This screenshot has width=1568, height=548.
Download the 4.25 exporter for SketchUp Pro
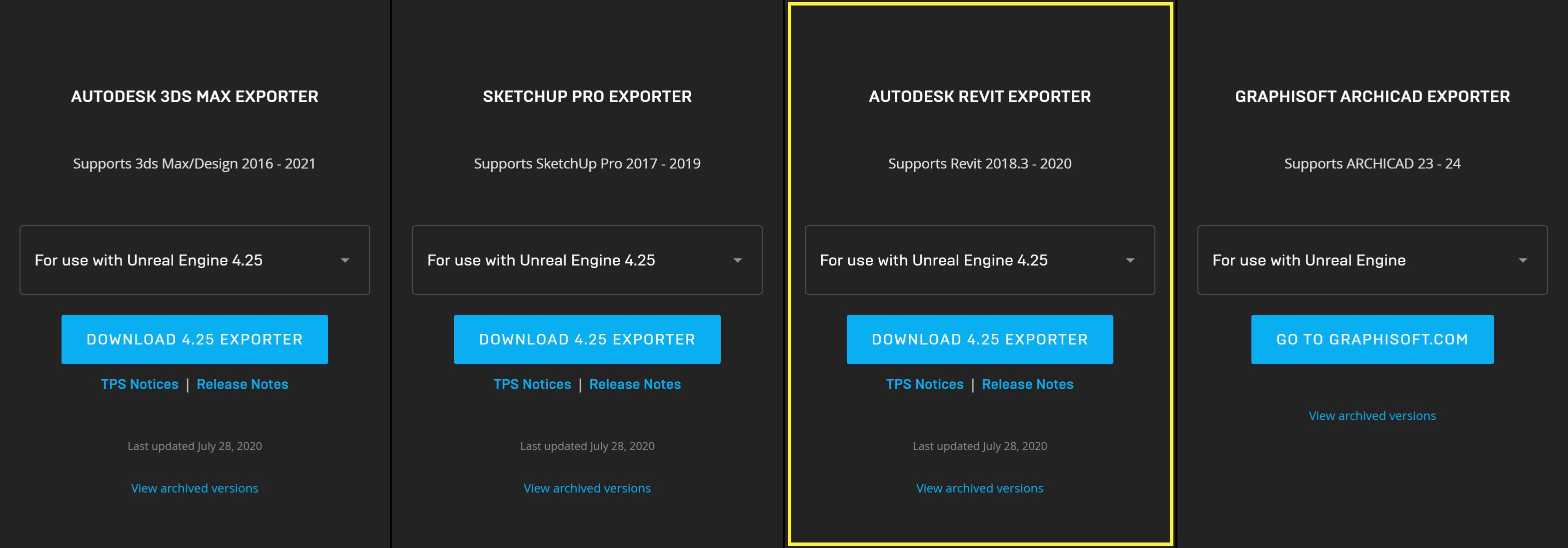click(x=587, y=339)
